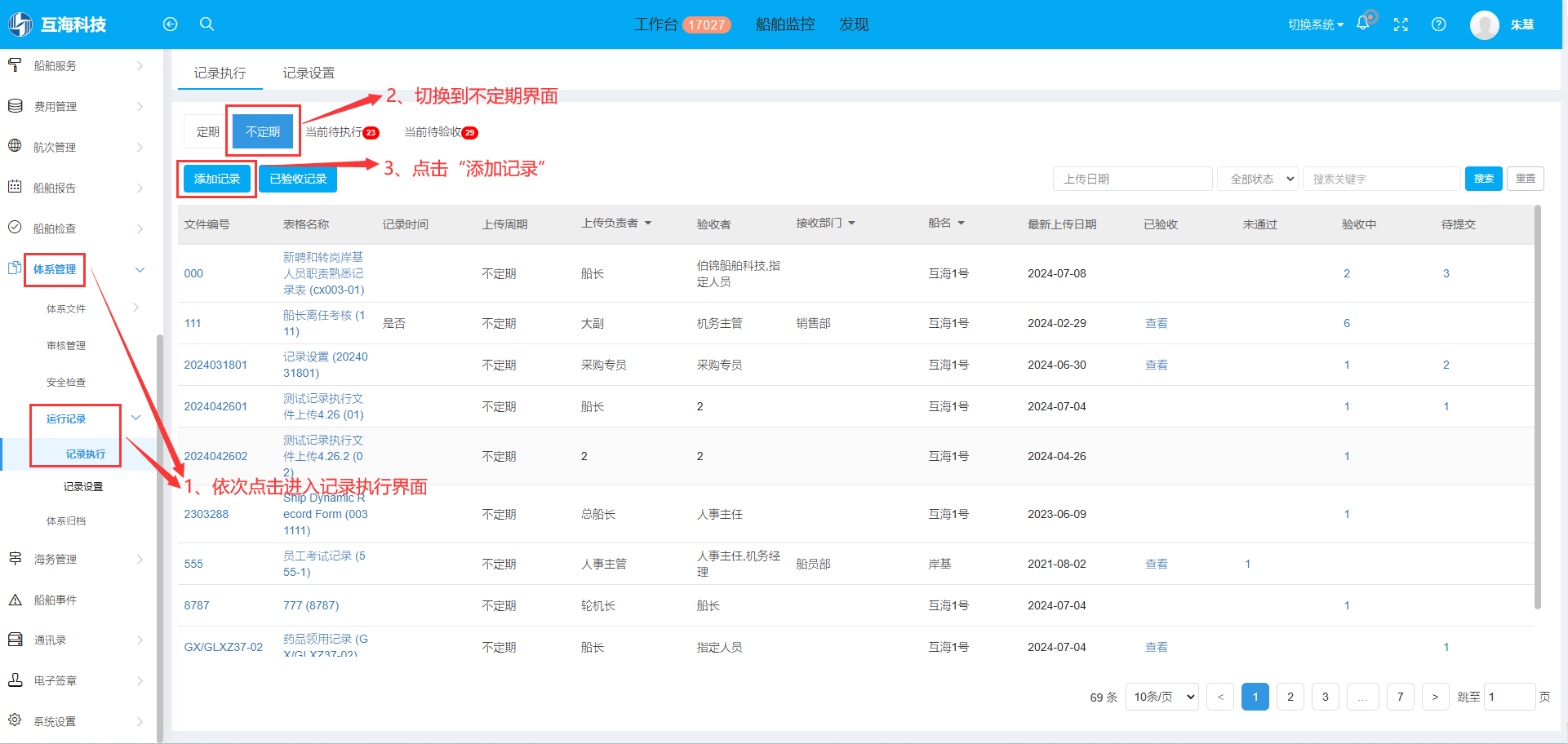Collapse the 运行记录 submenu chevron

(135, 418)
